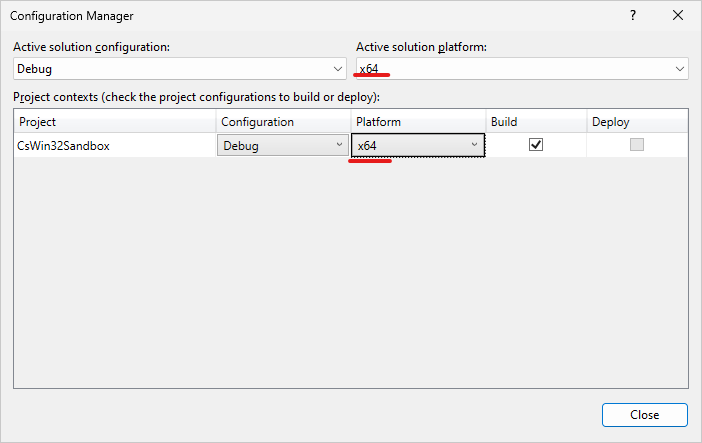Close the dialog with the title bar X
702x443 pixels.
pos(678,16)
